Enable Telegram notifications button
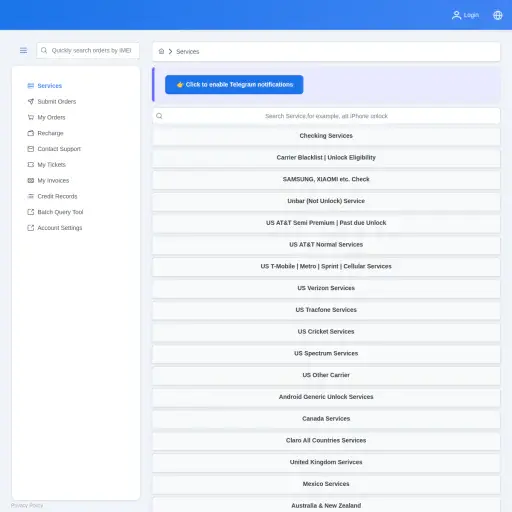 point(234,85)
